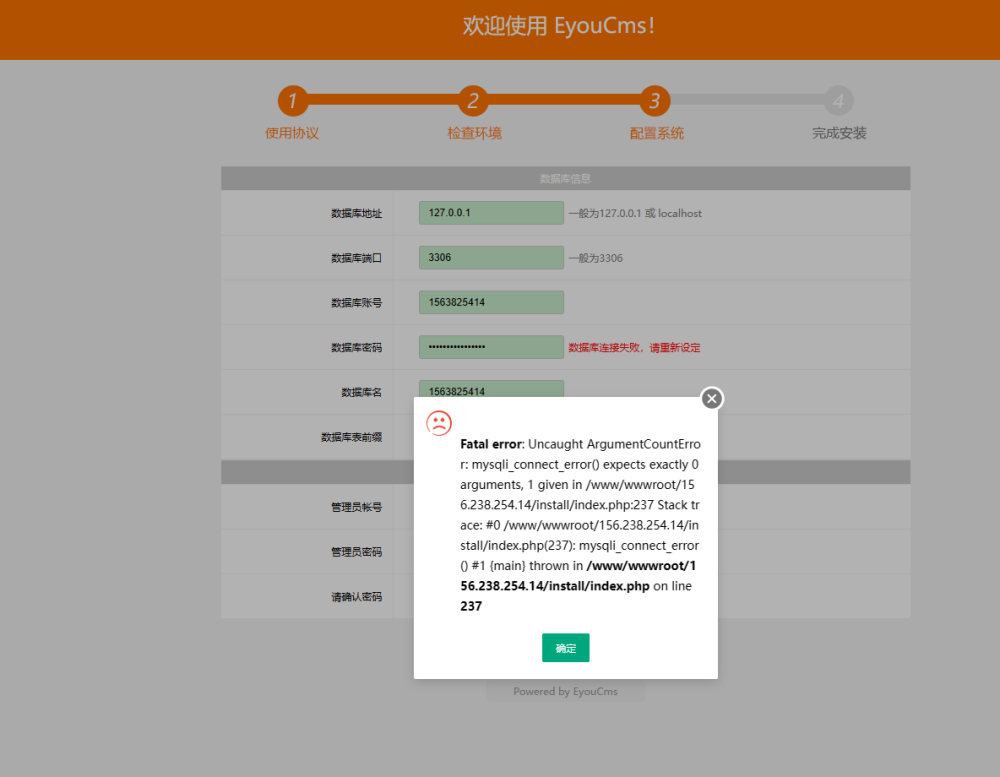Click the 请确认密码 label

click(x=357, y=596)
